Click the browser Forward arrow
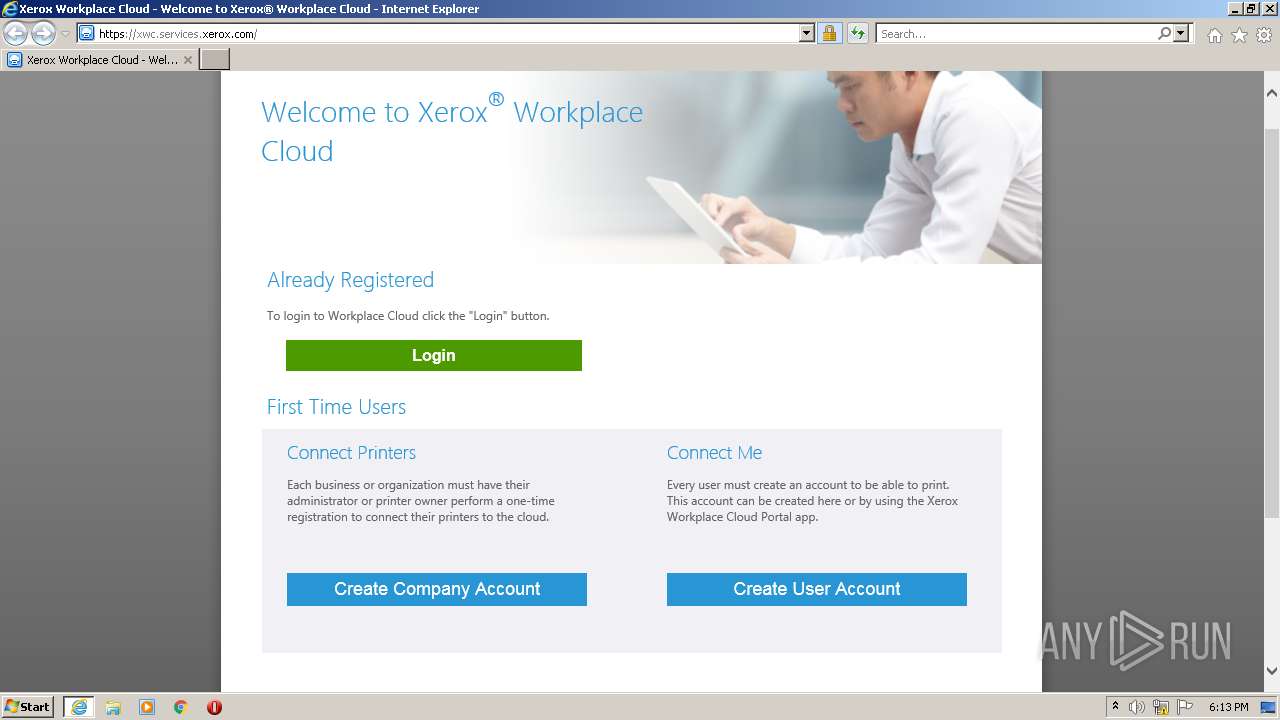The width and height of the screenshot is (1280, 720). (x=43, y=34)
